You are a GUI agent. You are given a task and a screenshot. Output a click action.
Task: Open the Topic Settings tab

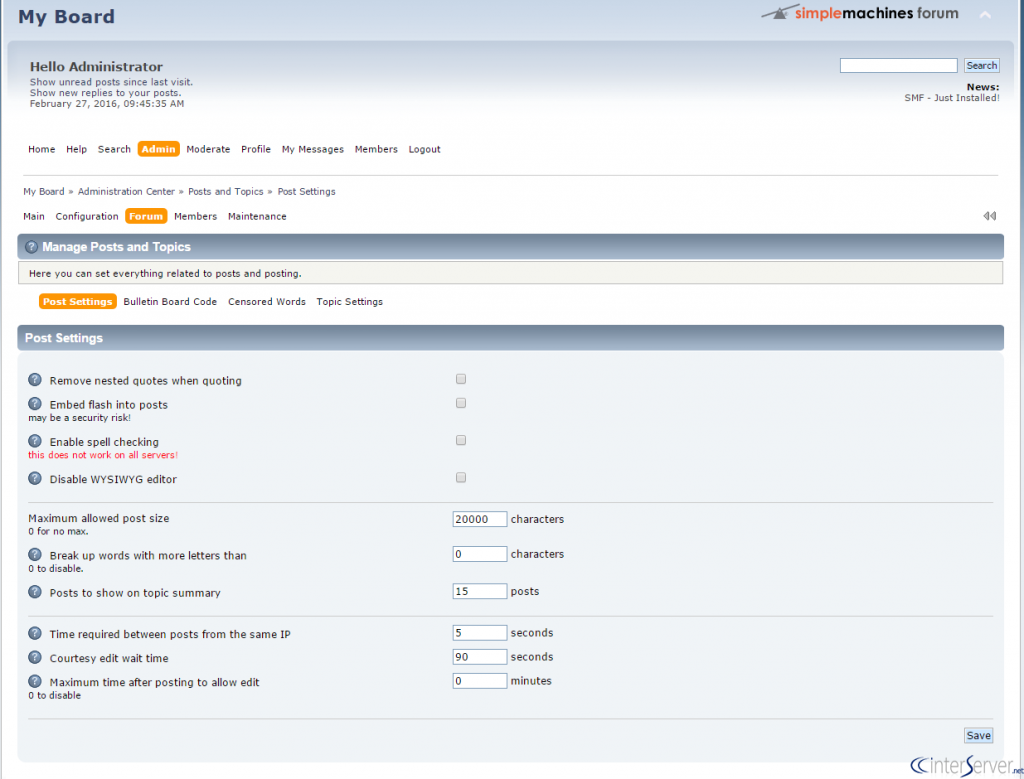(349, 302)
